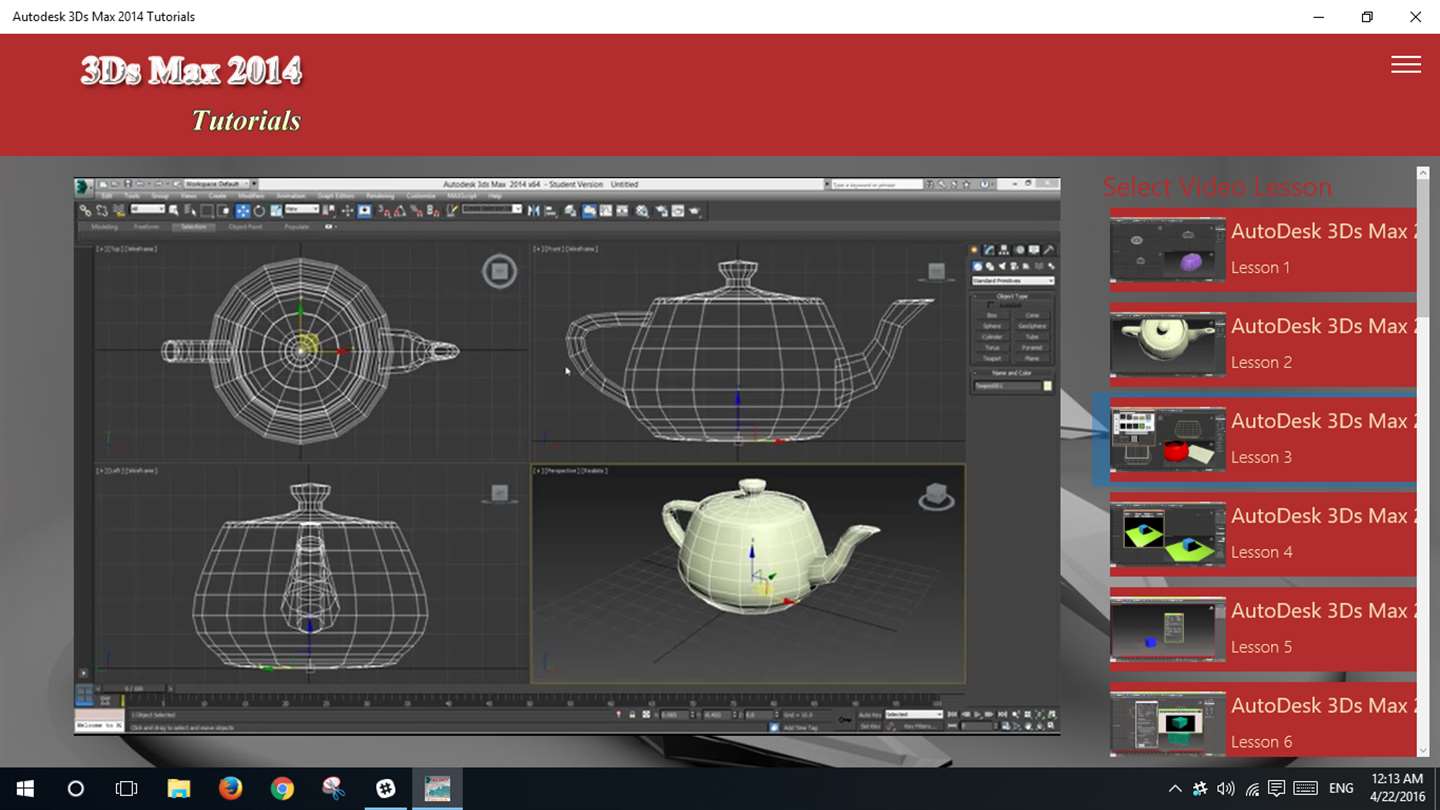The image size is (1440, 810).
Task: Enable the AutoGrid checkbox
Action: point(991,305)
